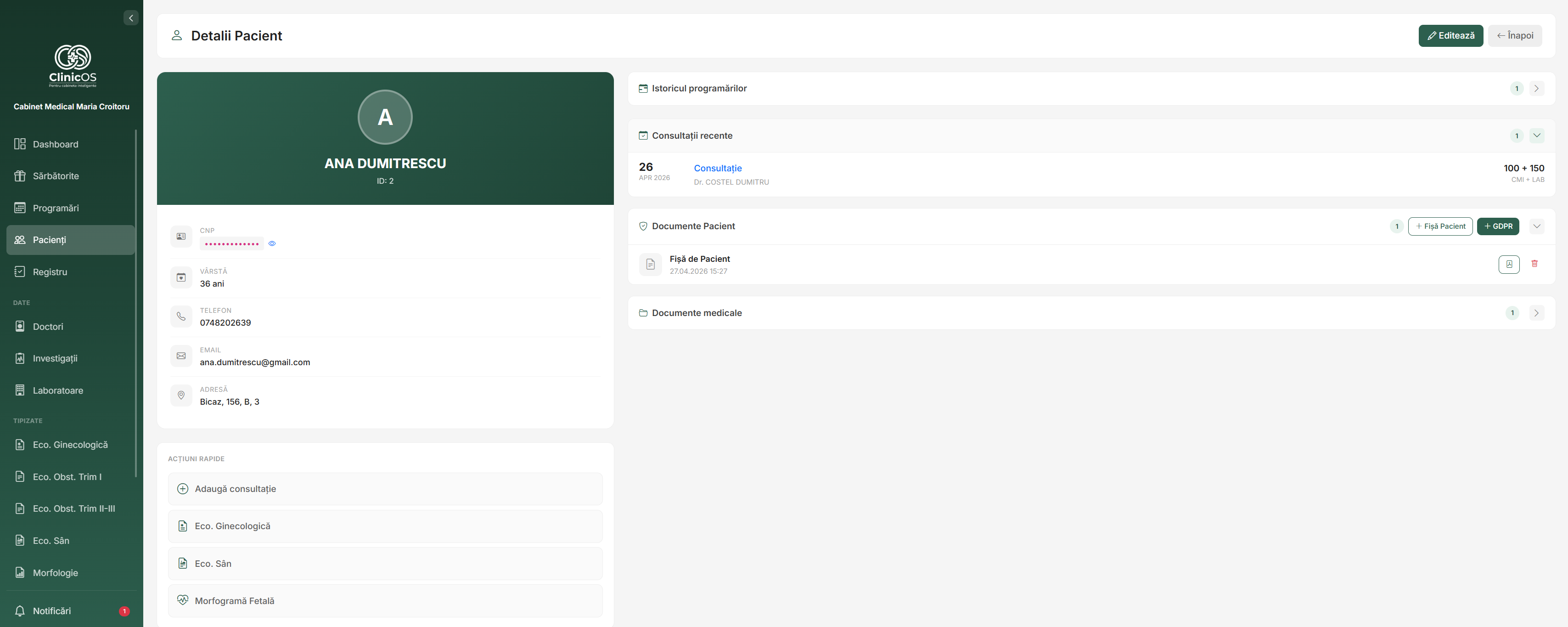
Task: Open Sărbătorite in the sidebar
Action: 71,176
